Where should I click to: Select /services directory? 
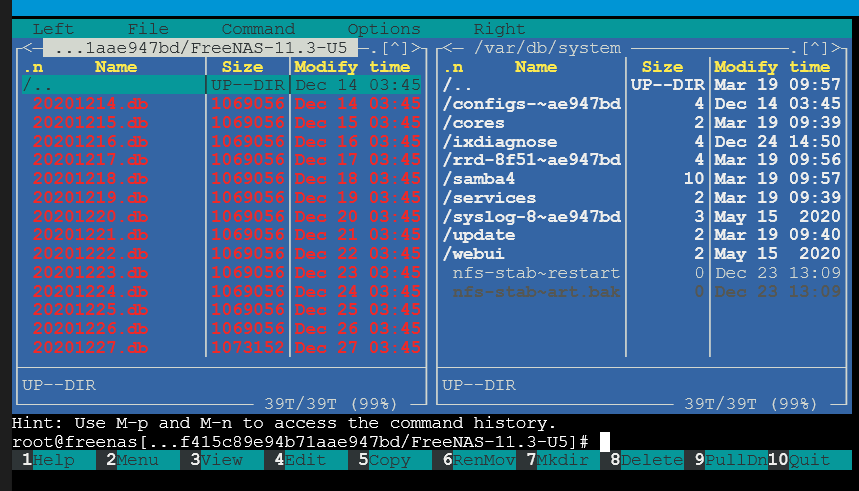642,197
